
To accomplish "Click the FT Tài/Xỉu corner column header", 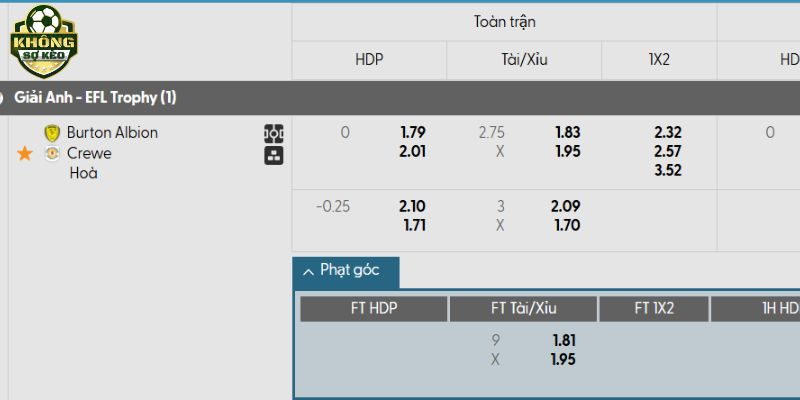I will click(x=523, y=309).
